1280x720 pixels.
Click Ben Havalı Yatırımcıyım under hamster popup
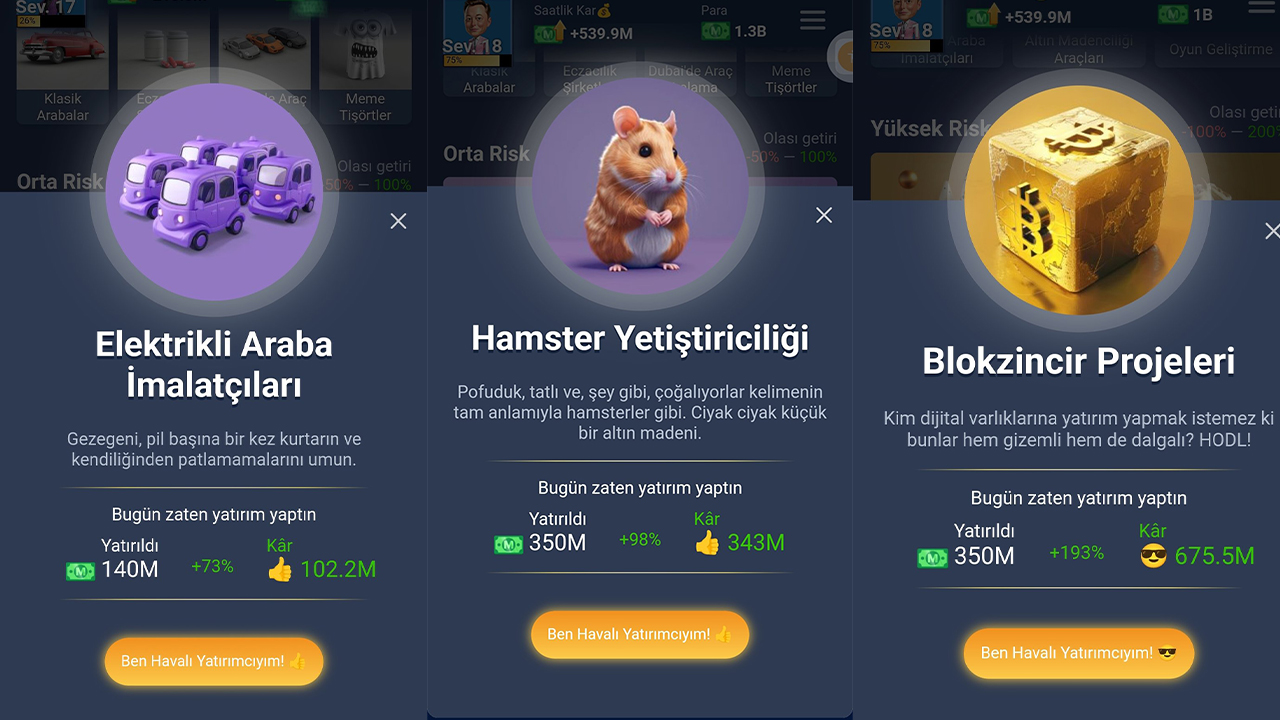640,635
